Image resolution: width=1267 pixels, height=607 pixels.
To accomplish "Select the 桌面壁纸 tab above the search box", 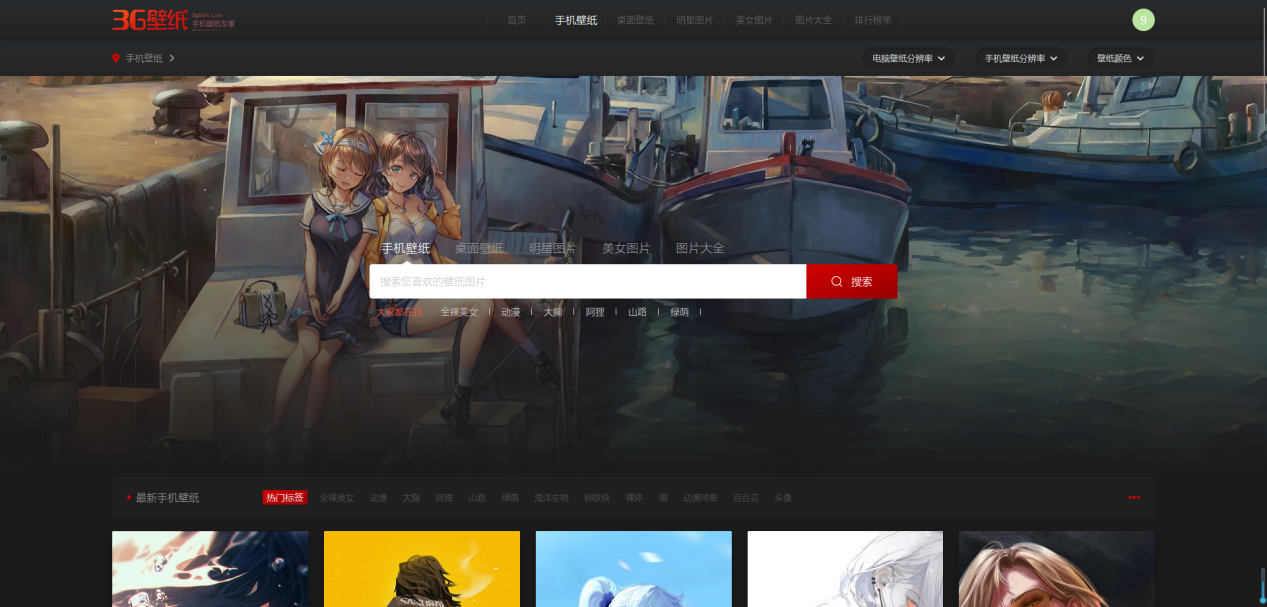I will [x=479, y=248].
